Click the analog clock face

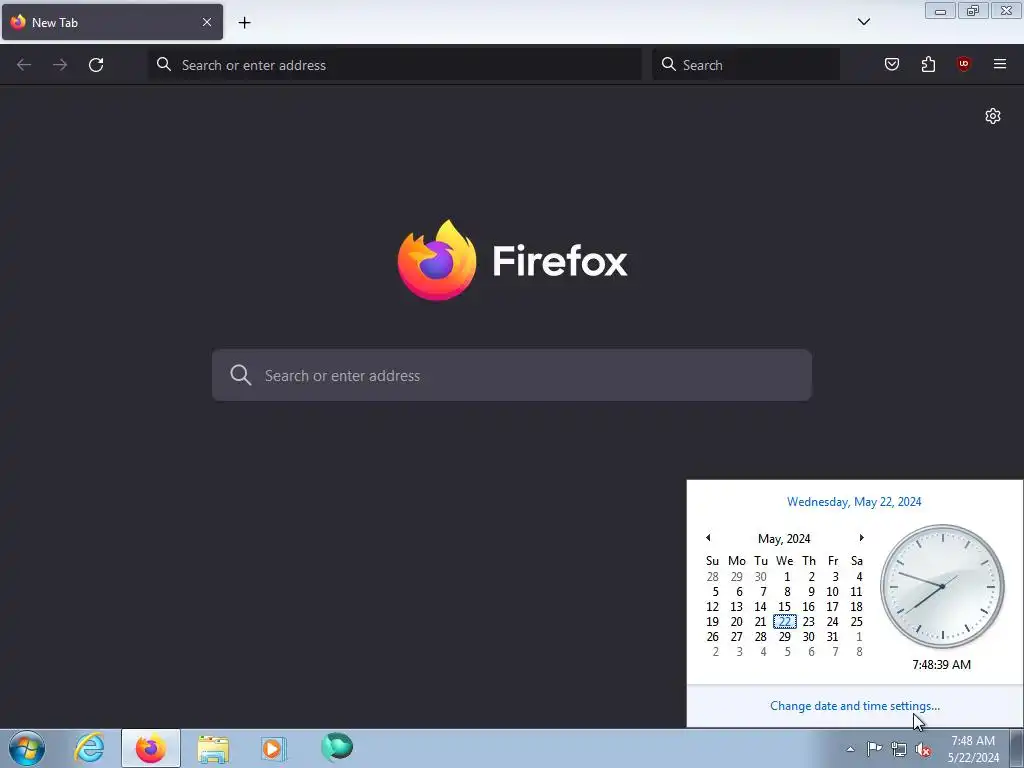(942, 586)
